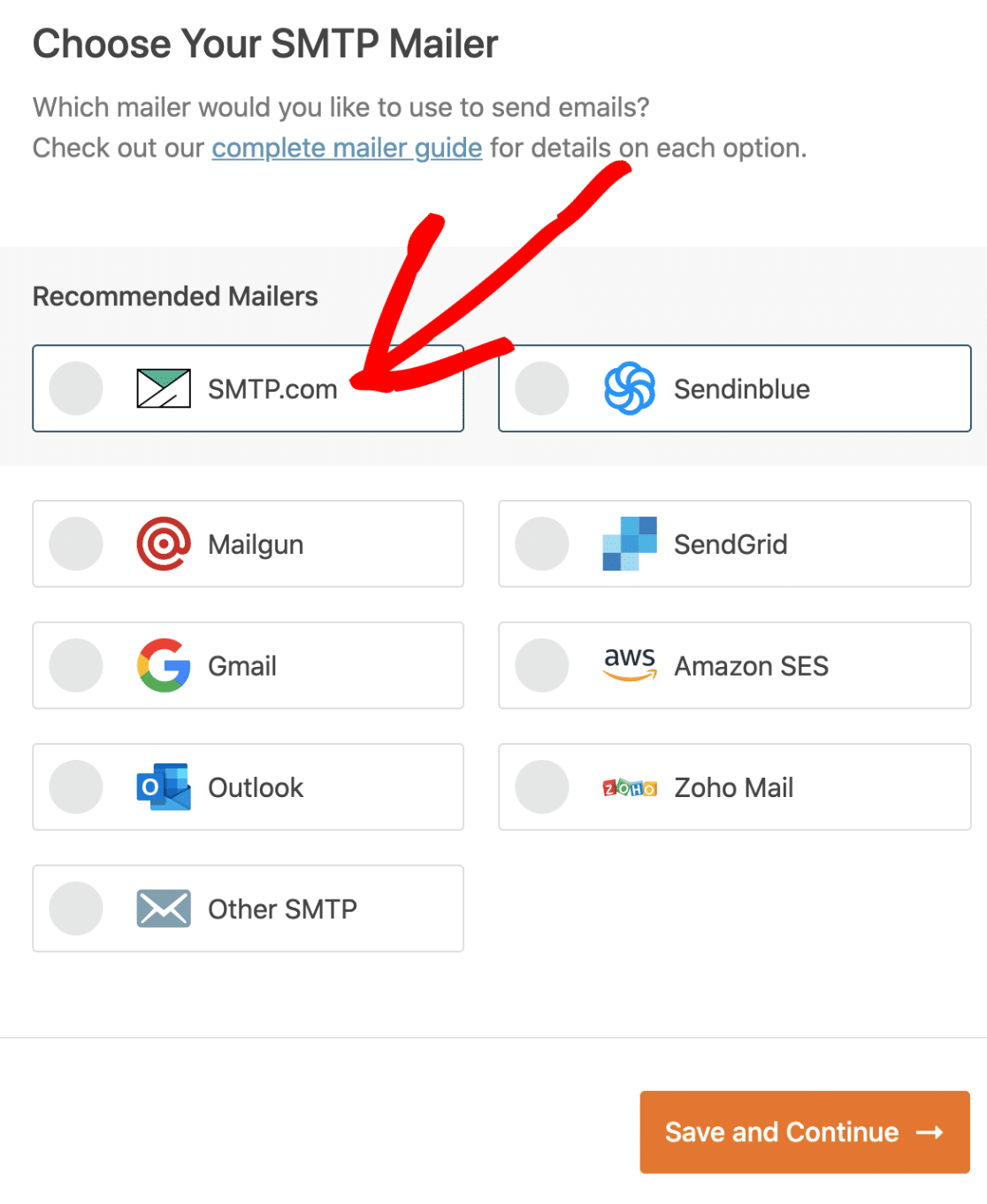Select the SMTP.com radio button
987x1204 pixels.
point(76,388)
